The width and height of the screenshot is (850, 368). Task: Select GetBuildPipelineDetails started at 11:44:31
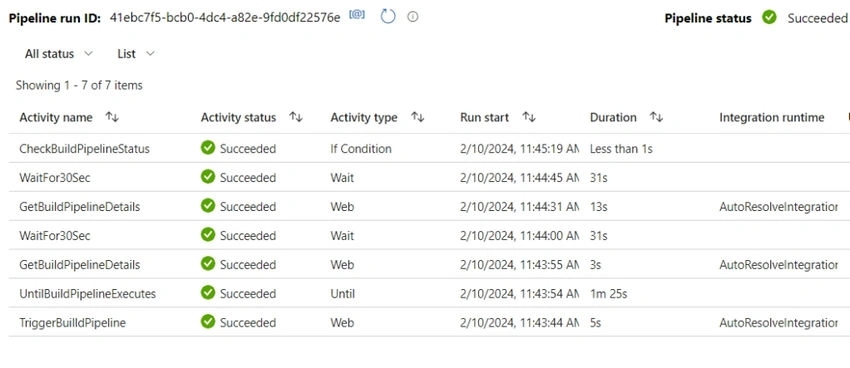click(x=80, y=207)
